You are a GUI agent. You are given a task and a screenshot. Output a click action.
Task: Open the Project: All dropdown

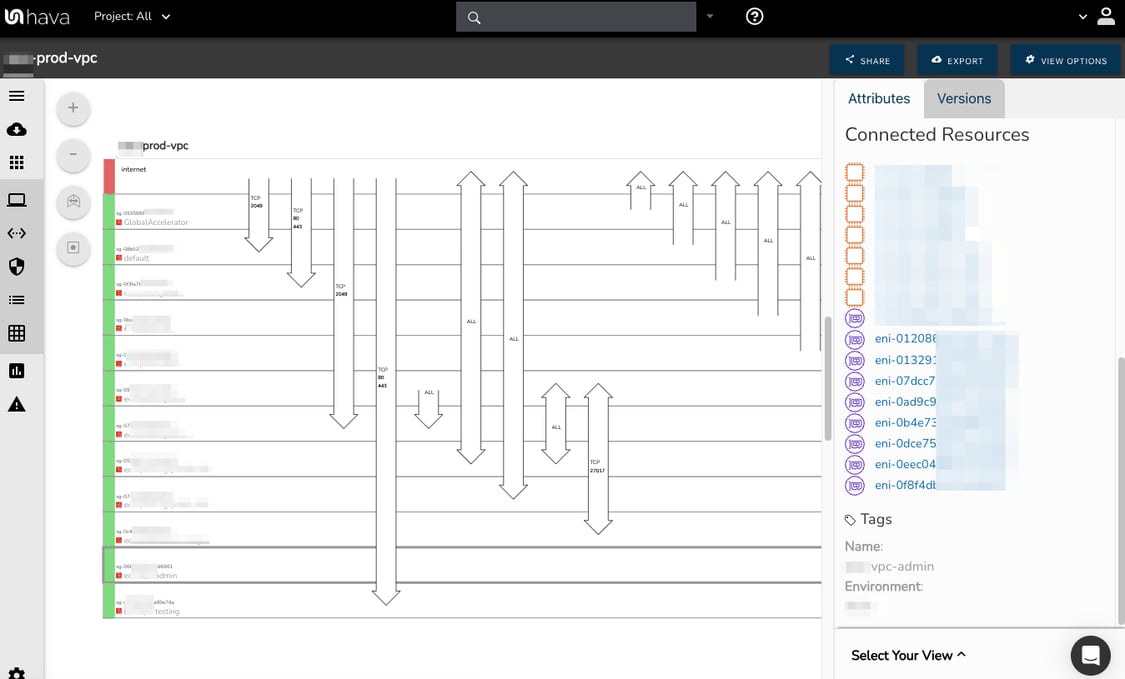tap(132, 16)
